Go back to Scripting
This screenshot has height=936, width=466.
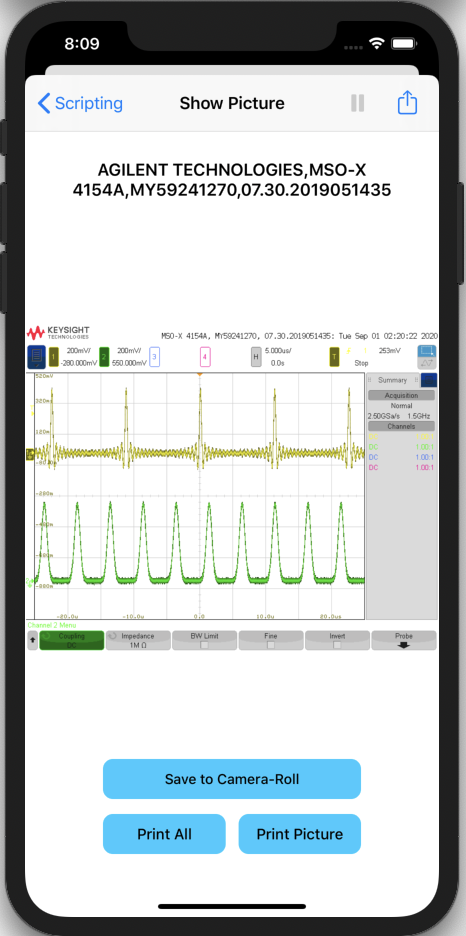click(x=80, y=103)
